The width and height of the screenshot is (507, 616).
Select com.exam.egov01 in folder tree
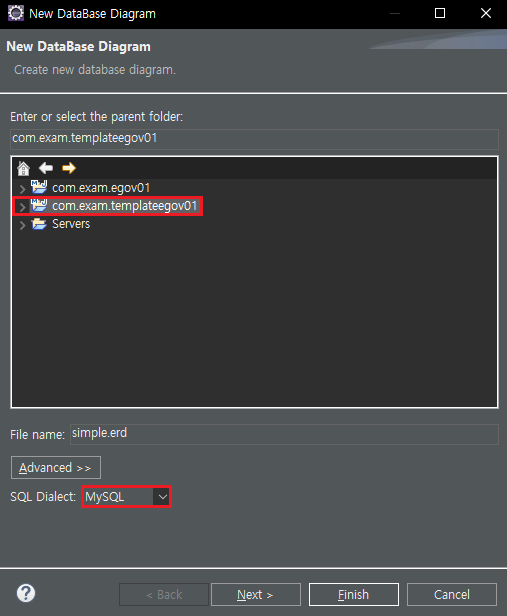(x=101, y=188)
